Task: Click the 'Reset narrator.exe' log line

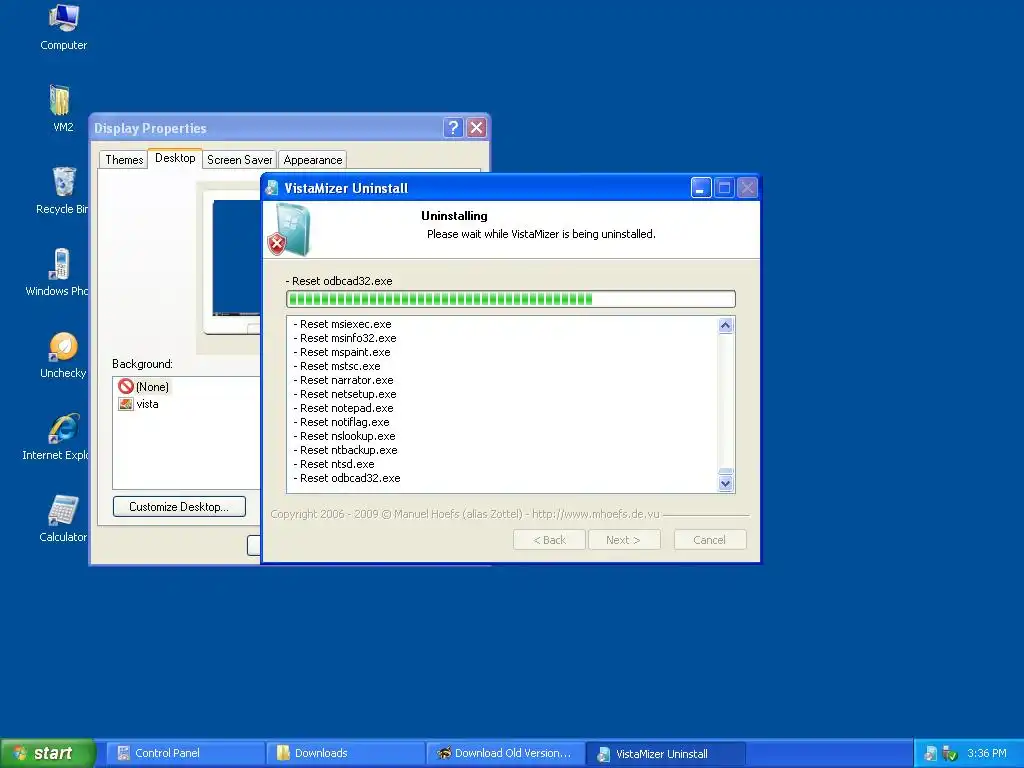Action: point(344,380)
